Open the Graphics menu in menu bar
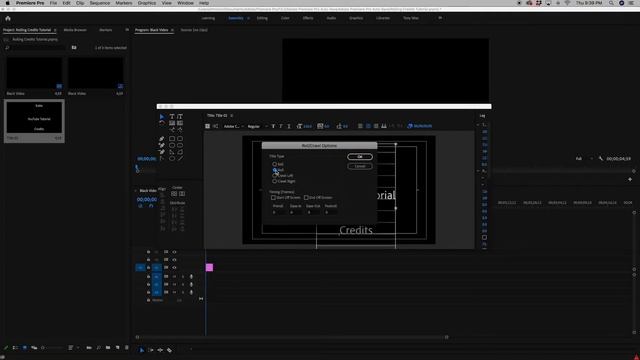640x360 pixels. pos(147,3)
